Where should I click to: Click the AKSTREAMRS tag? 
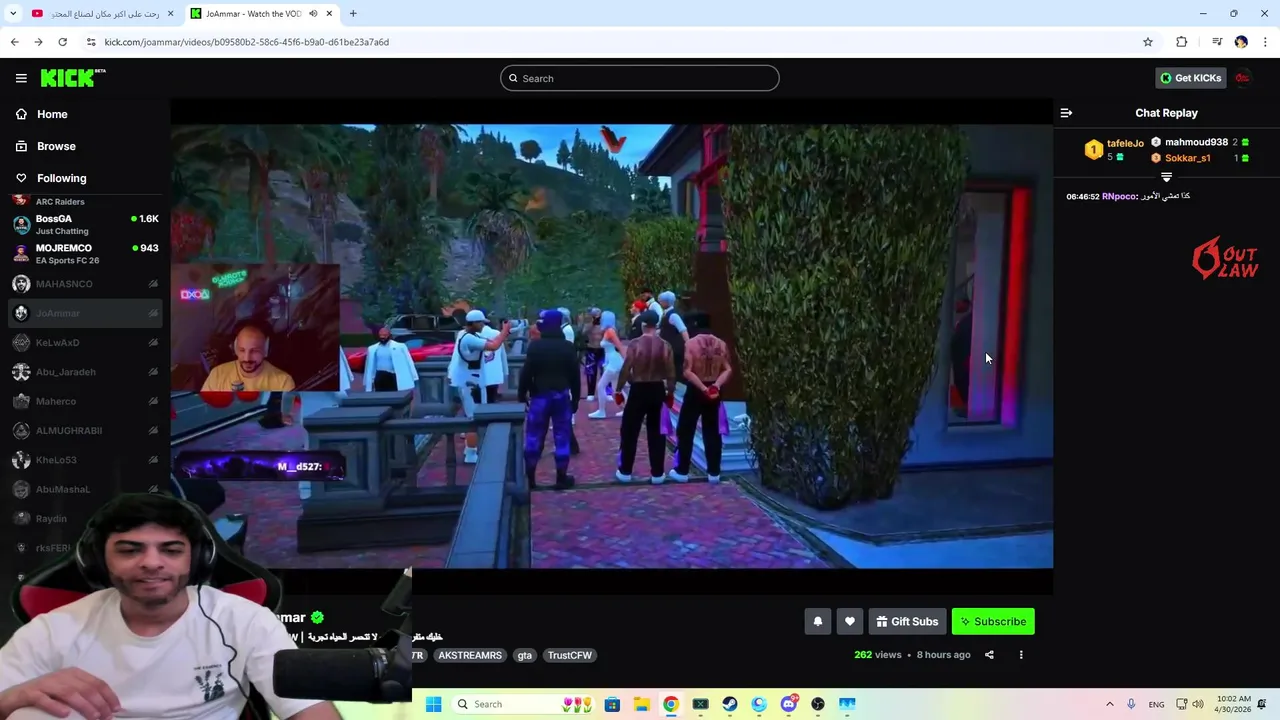(470, 655)
